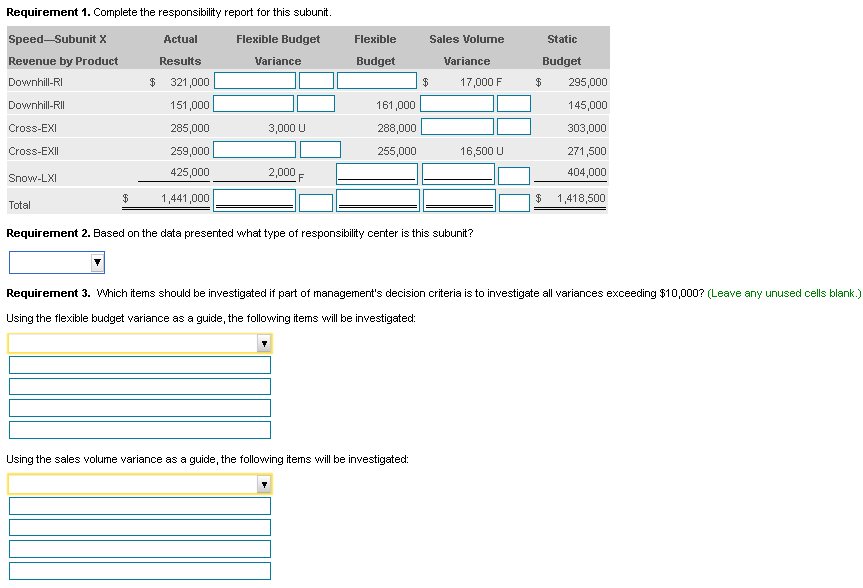Select the last sales volume investigation answer box
863x588 pixels.
coord(139,570)
